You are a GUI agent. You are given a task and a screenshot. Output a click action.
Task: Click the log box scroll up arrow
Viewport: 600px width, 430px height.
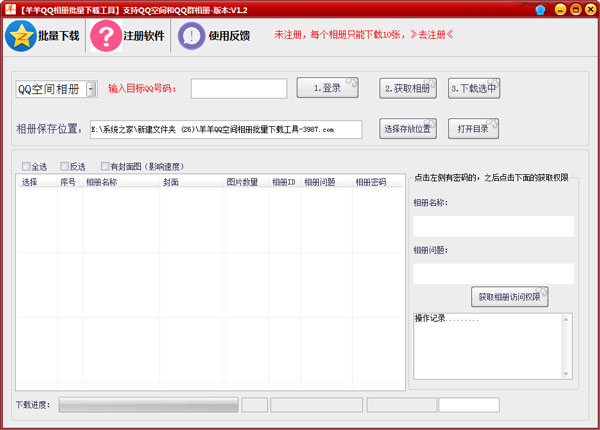click(566, 319)
